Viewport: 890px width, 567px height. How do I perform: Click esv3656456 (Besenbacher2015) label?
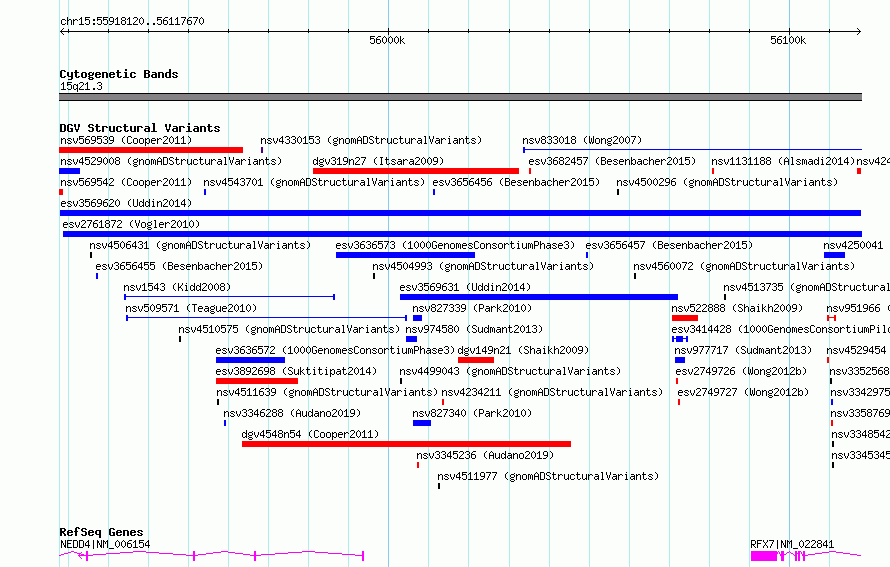click(x=516, y=182)
